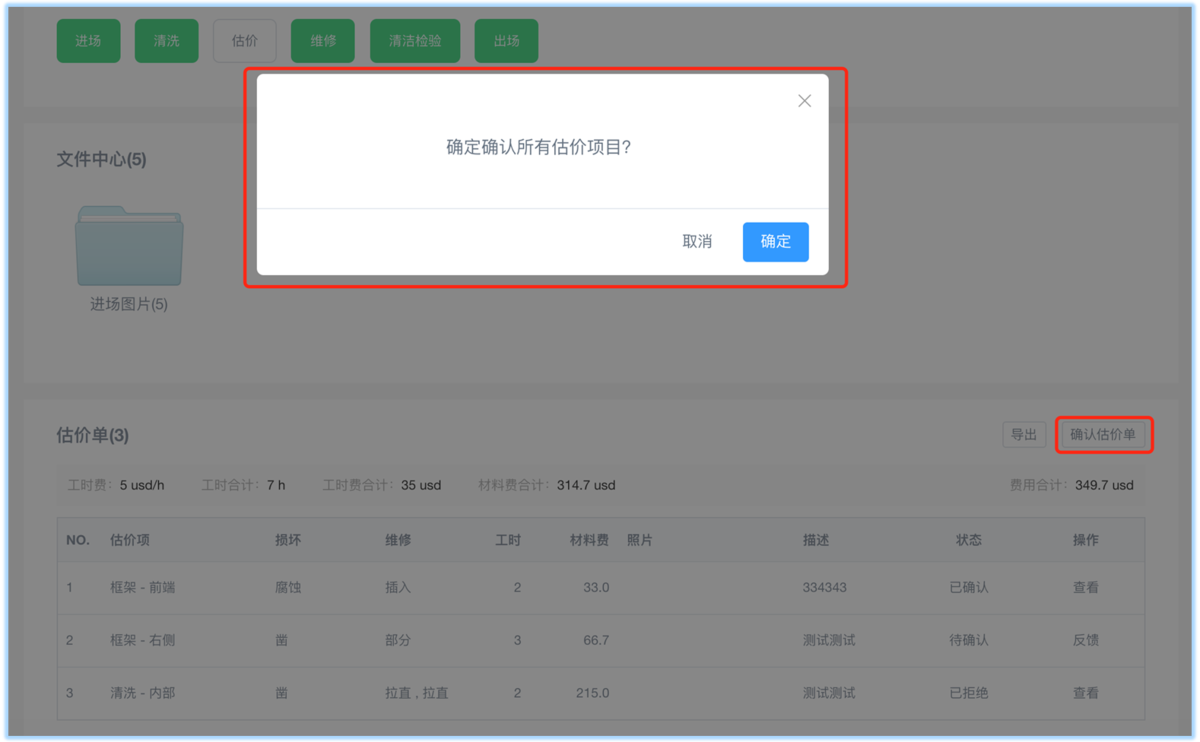Click the 腐蚀 damage cell
This screenshot has height=742, width=1200.
pyautogui.click(x=288, y=587)
